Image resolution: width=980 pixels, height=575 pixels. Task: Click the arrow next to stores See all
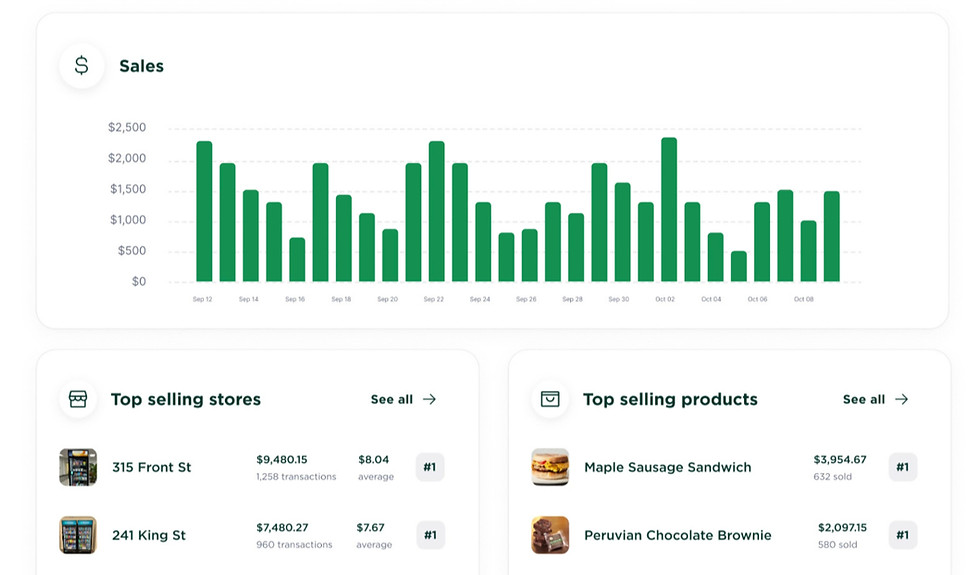pyautogui.click(x=430, y=399)
